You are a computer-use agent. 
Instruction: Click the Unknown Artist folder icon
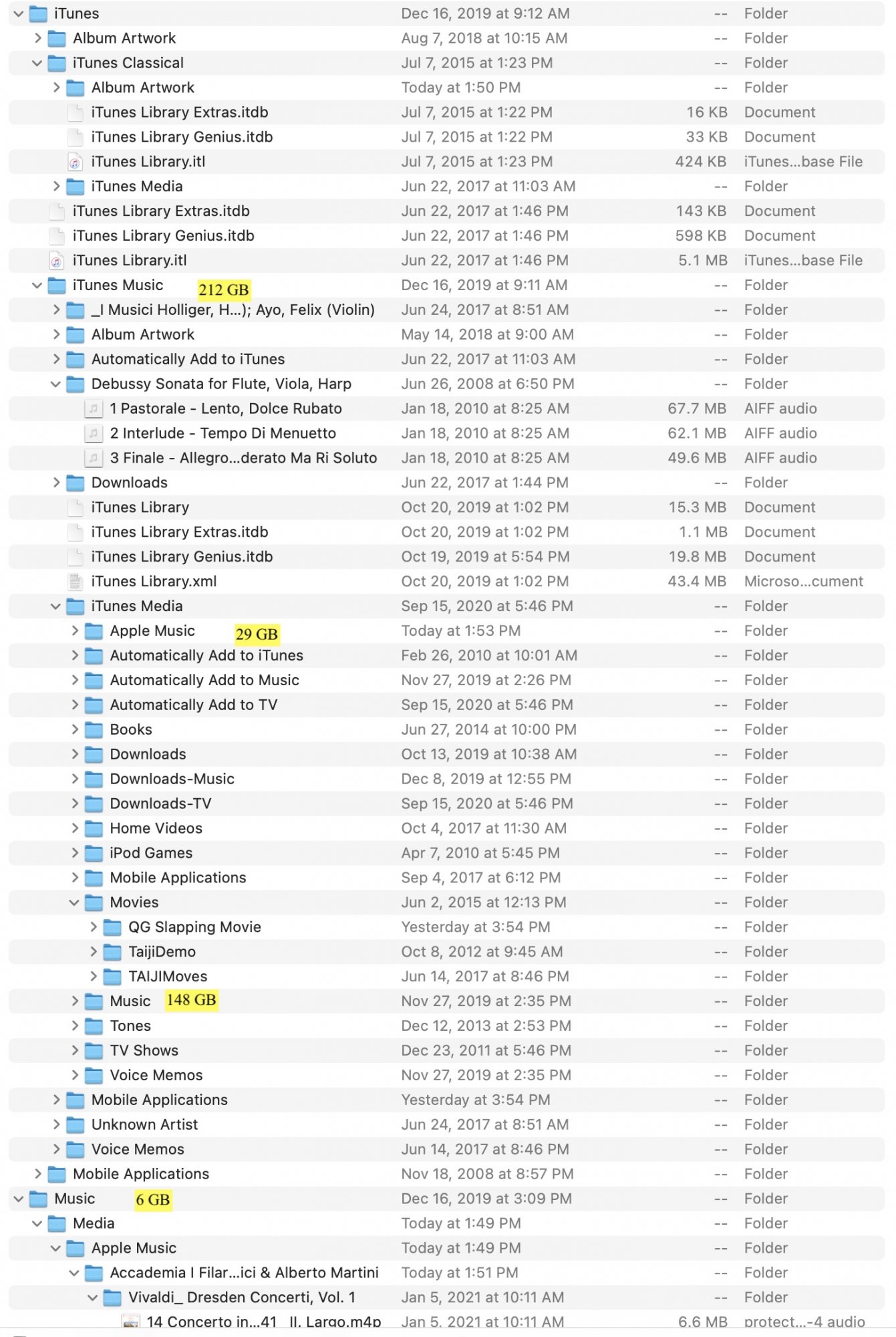(76, 1124)
